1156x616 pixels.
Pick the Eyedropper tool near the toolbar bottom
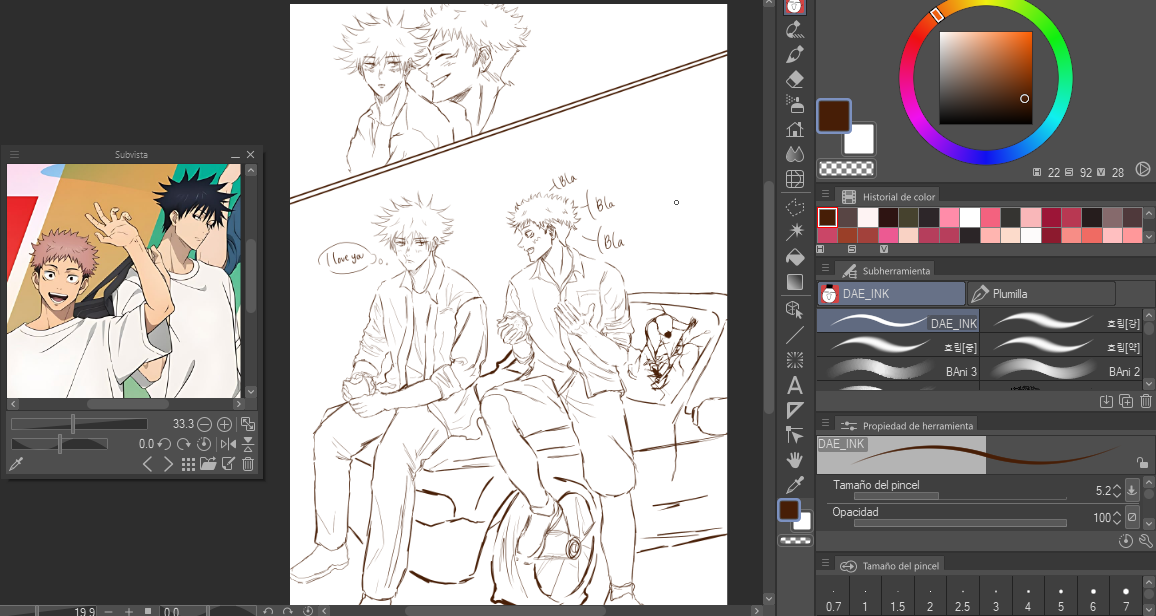[794, 484]
